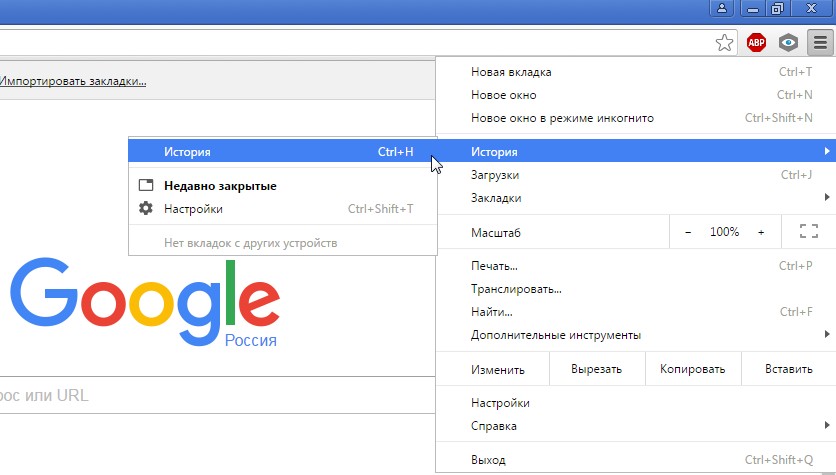Click the window icon beside Недавно закрытые

pyautogui.click(x=146, y=185)
